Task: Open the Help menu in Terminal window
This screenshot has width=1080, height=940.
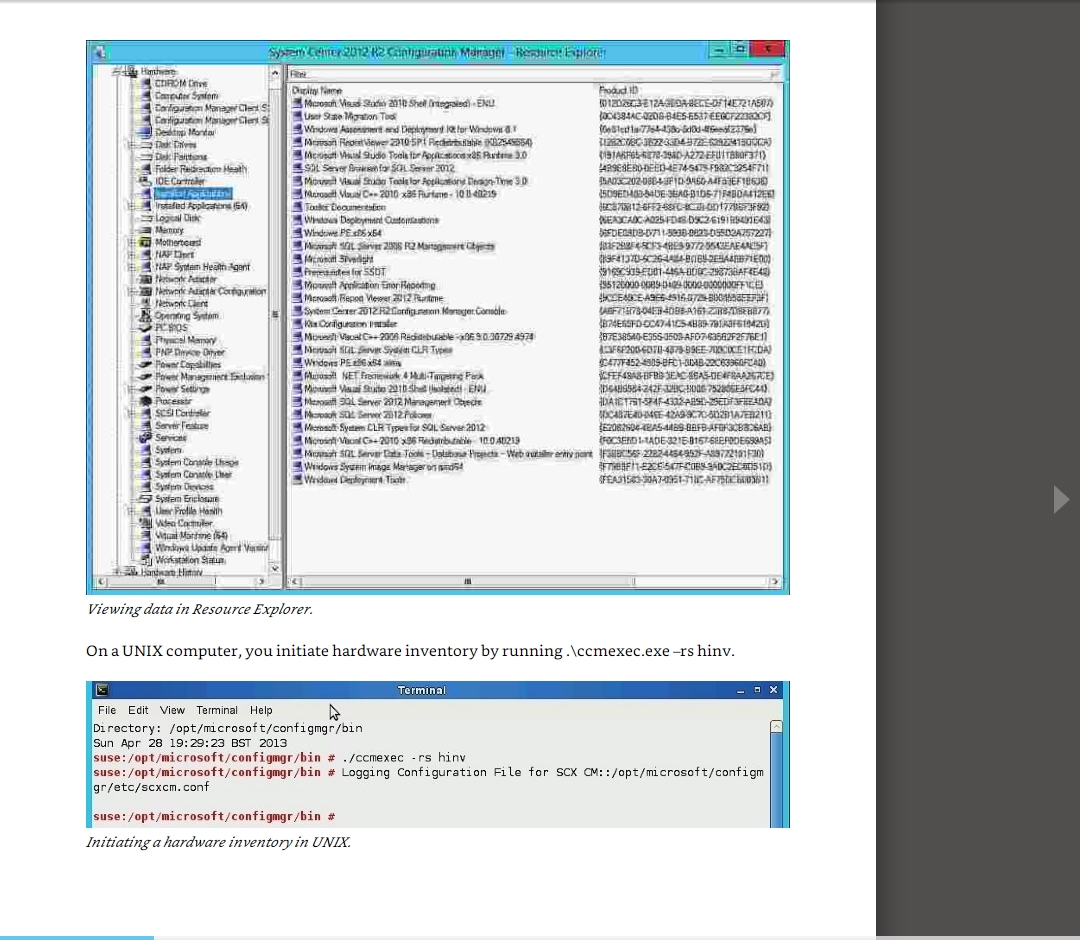Action: pyautogui.click(x=261, y=710)
